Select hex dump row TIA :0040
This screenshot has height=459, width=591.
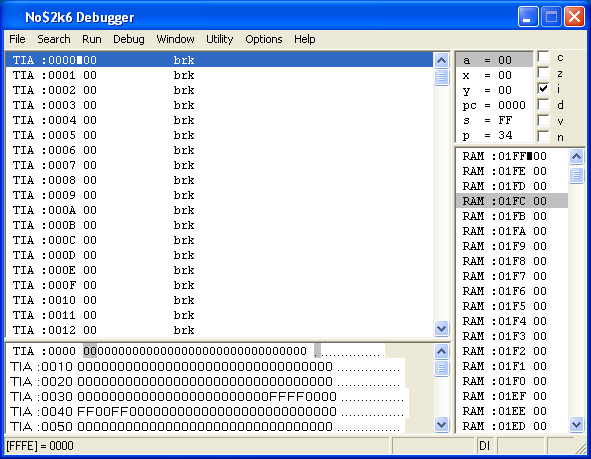click(207, 412)
